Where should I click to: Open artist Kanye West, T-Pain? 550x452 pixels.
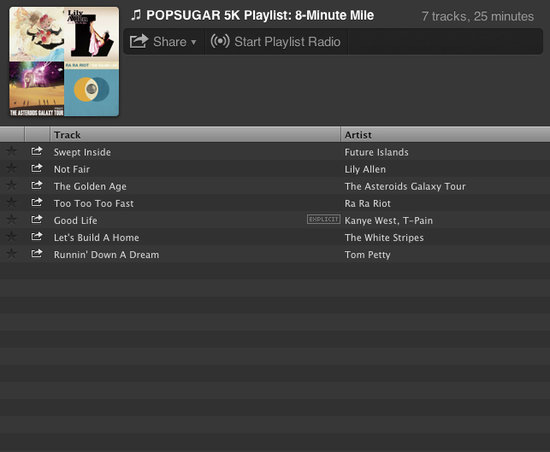click(x=389, y=221)
